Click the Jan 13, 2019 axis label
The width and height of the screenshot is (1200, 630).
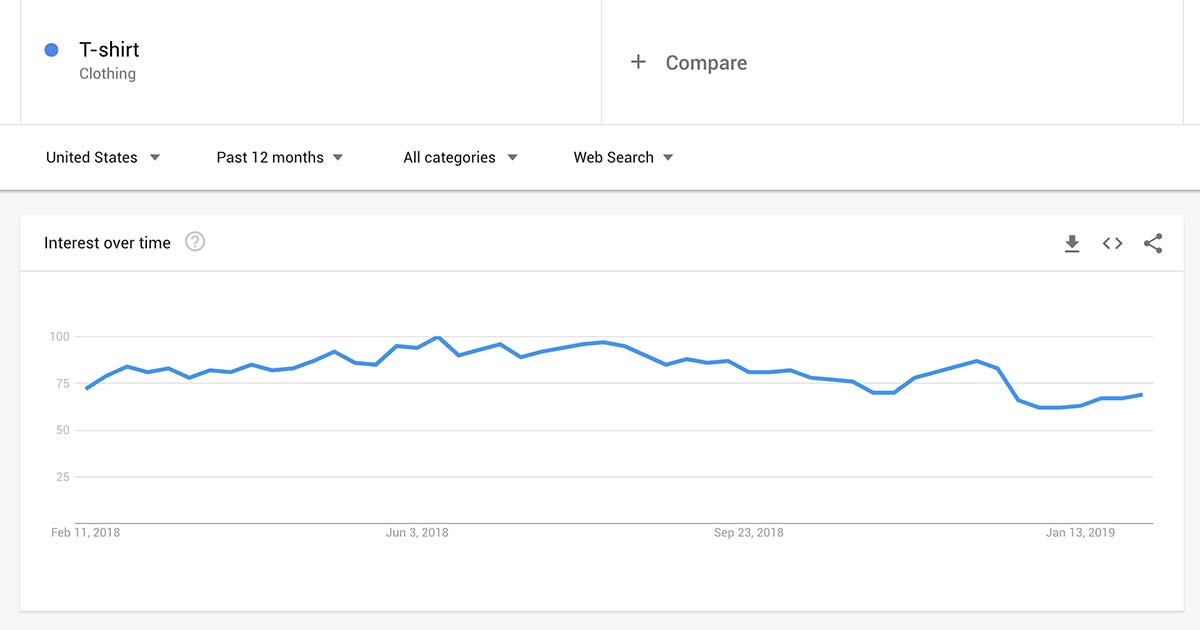1080,533
